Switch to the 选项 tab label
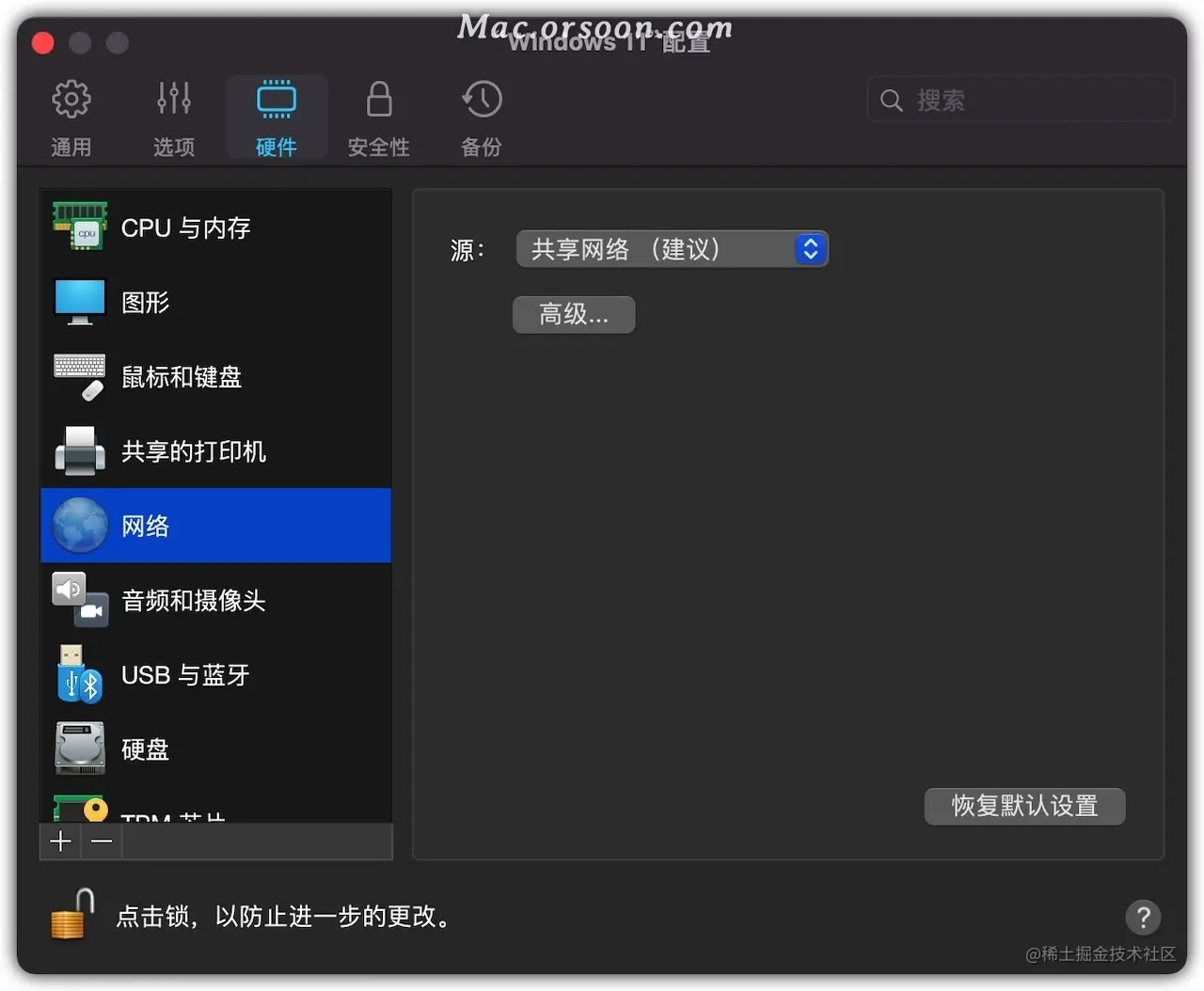Viewport: 1204px width, 991px height. [x=174, y=147]
